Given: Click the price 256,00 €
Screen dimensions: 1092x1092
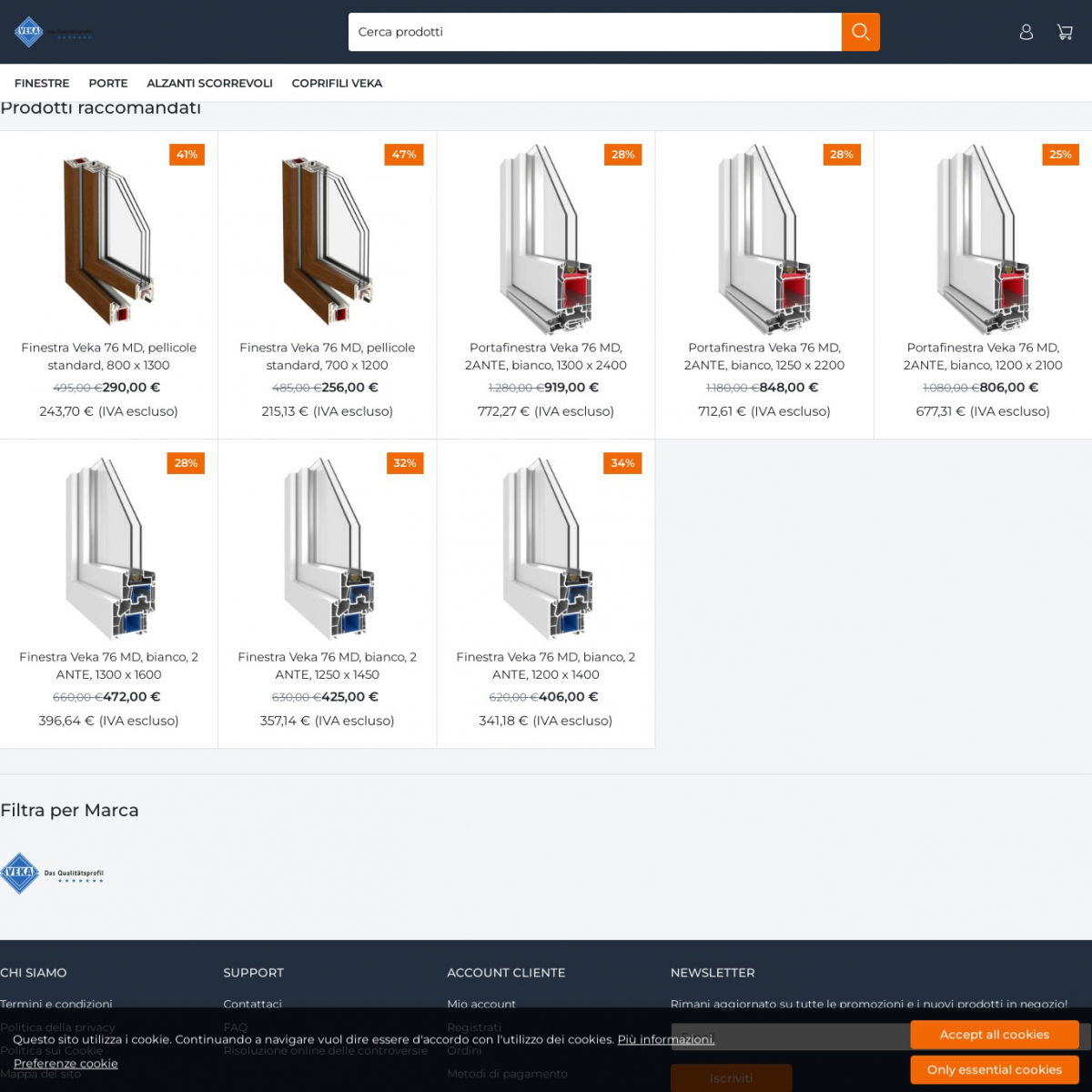Looking at the screenshot, I should click(349, 388).
